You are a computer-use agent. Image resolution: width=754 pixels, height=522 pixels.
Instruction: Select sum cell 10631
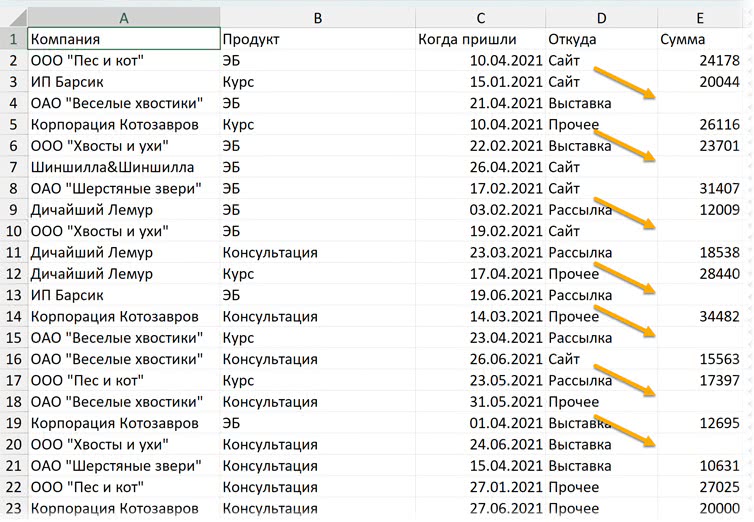click(x=700, y=466)
